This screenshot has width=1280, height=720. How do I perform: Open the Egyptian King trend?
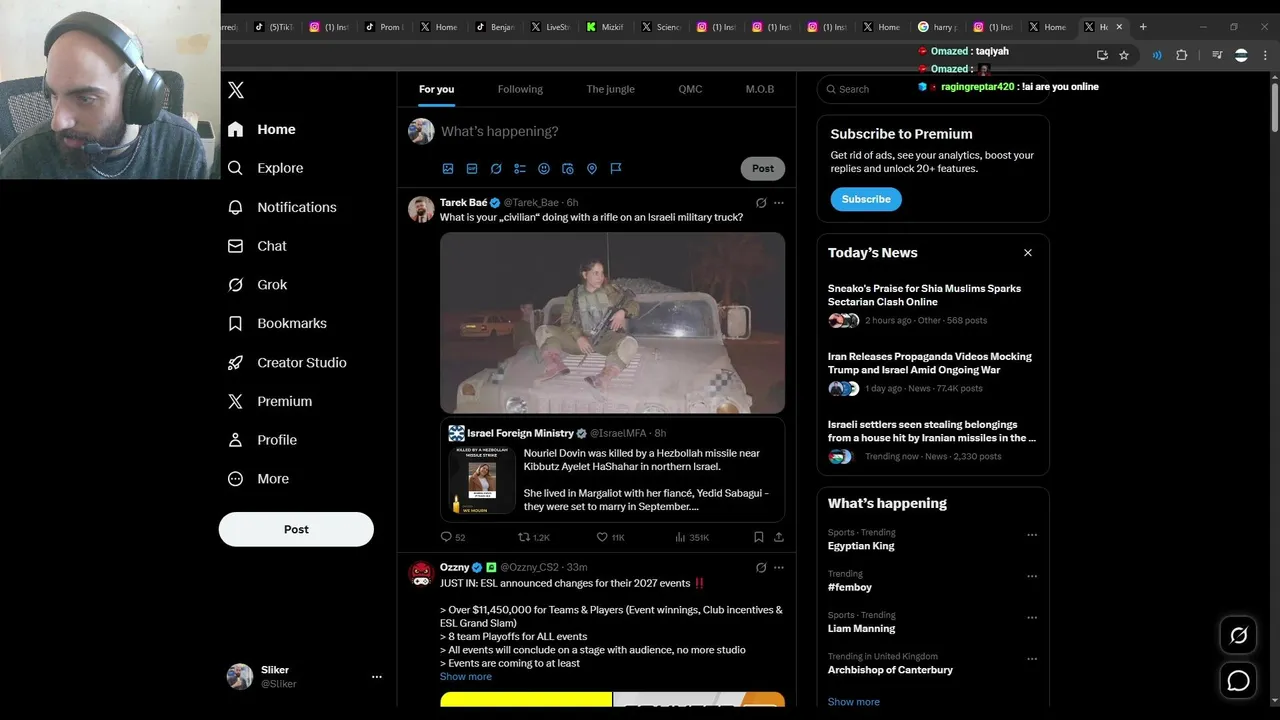(x=861, y=546)
